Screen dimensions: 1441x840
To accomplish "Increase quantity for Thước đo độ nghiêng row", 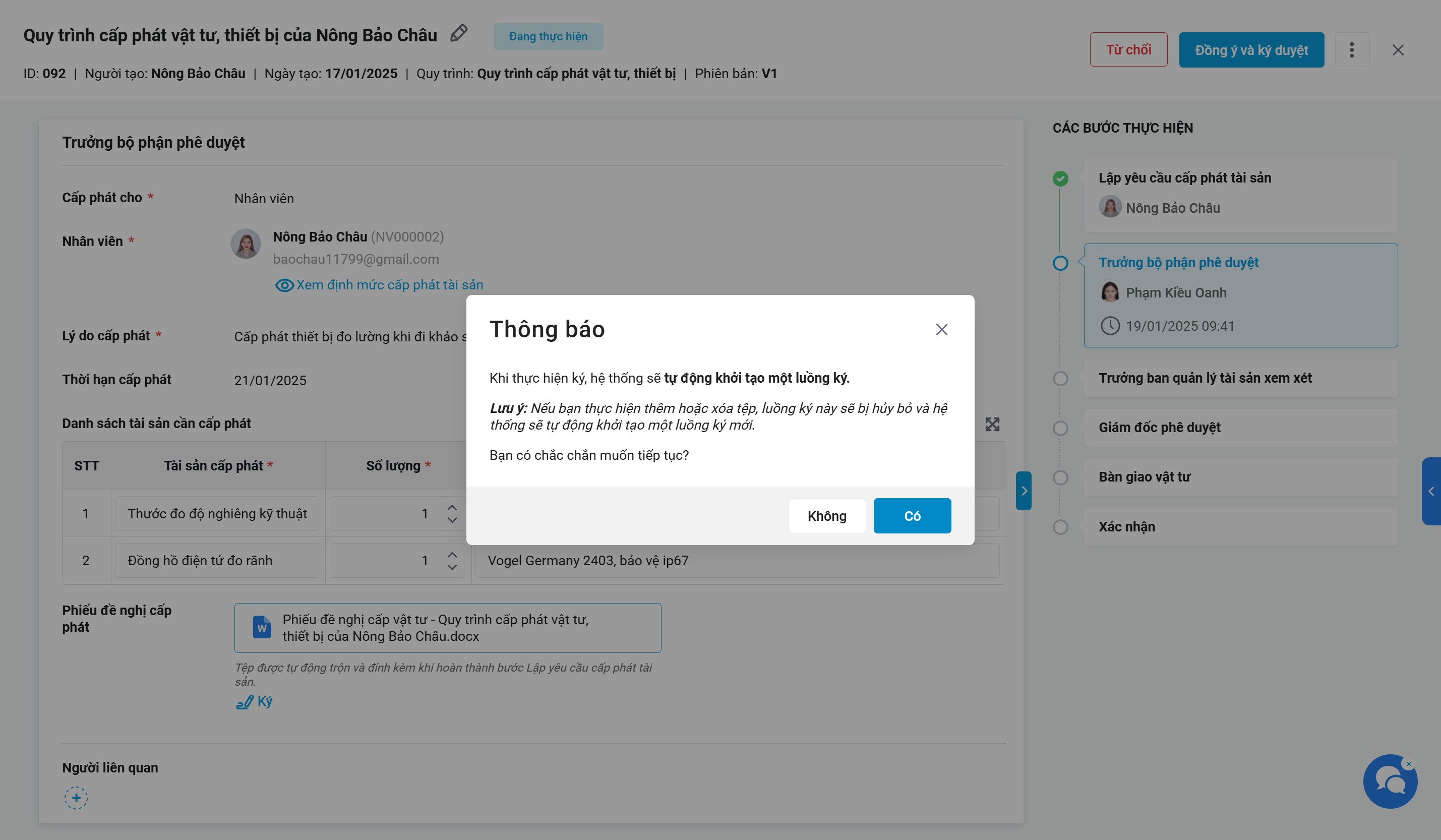I will pyautogui.click(x=452, y=507).
